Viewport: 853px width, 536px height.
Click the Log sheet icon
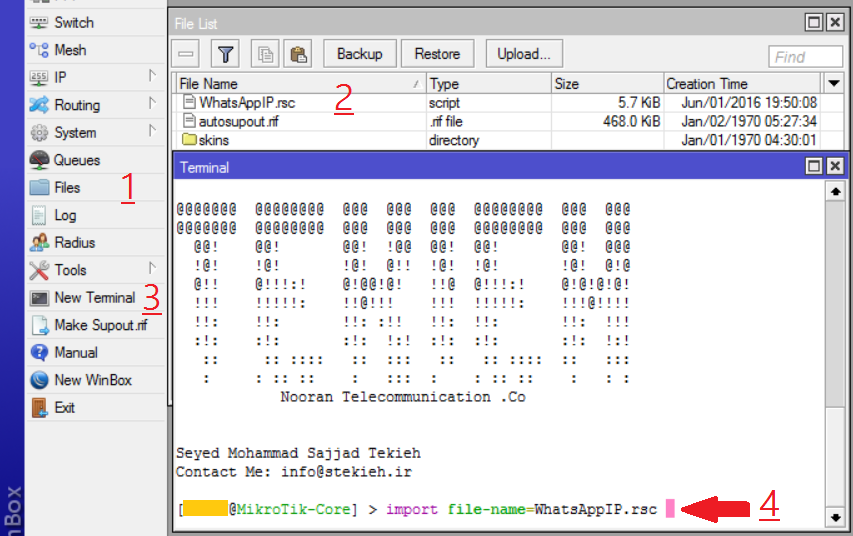pyautogui.click(x=39, y=215)
